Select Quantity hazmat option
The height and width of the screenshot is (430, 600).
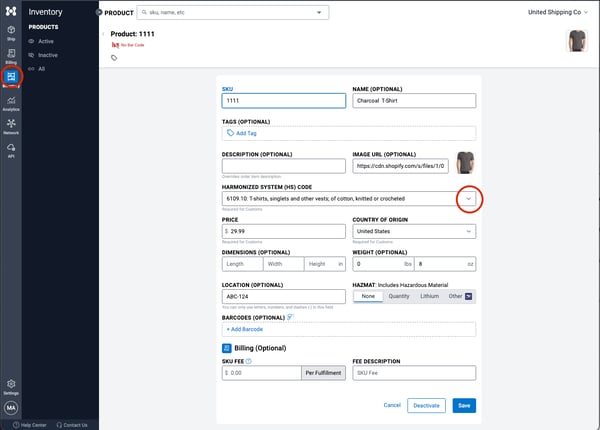[397, 295]
